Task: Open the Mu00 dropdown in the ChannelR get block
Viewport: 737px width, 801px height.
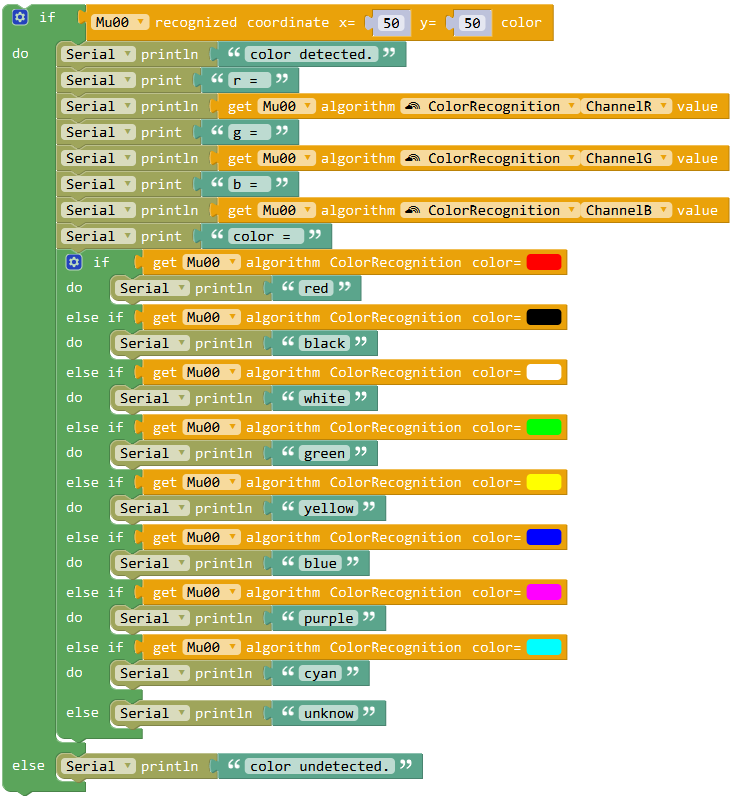Action: [287, 106]
